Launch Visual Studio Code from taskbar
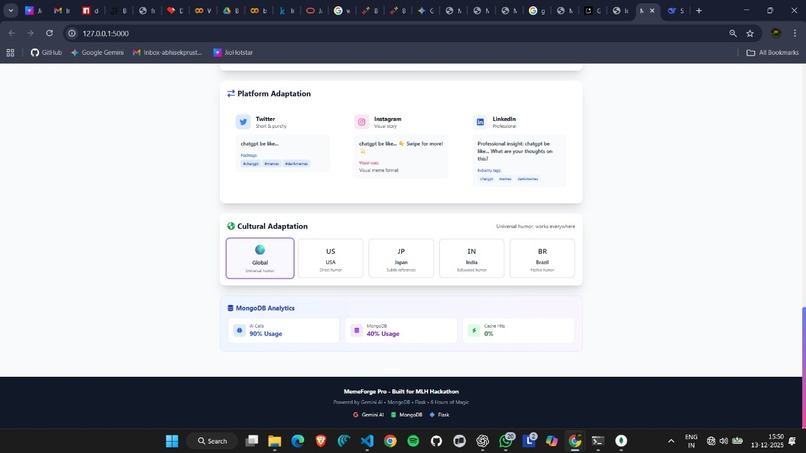Screen dimensions: 806x453 (367, 441)
